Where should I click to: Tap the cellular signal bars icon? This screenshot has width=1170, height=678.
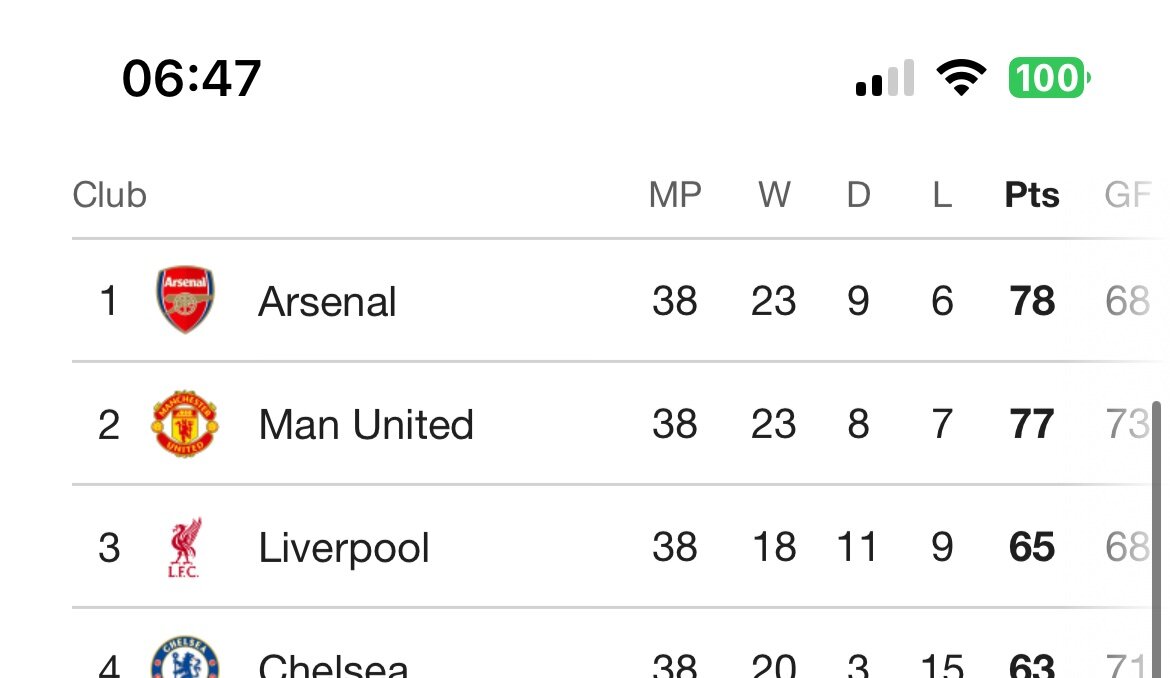(x=885, y=78)
